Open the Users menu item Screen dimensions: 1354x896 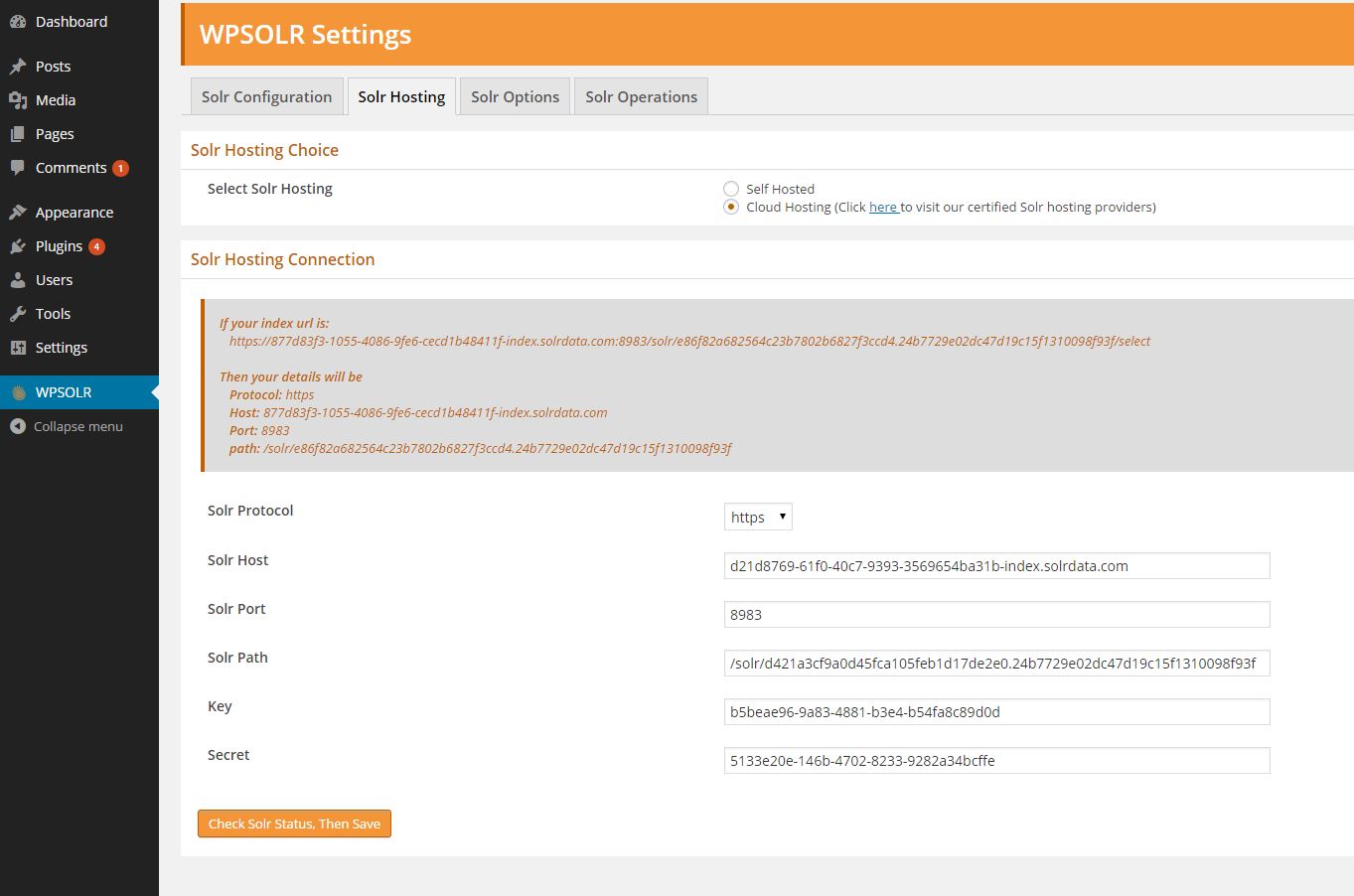click(x=79, y=280)
